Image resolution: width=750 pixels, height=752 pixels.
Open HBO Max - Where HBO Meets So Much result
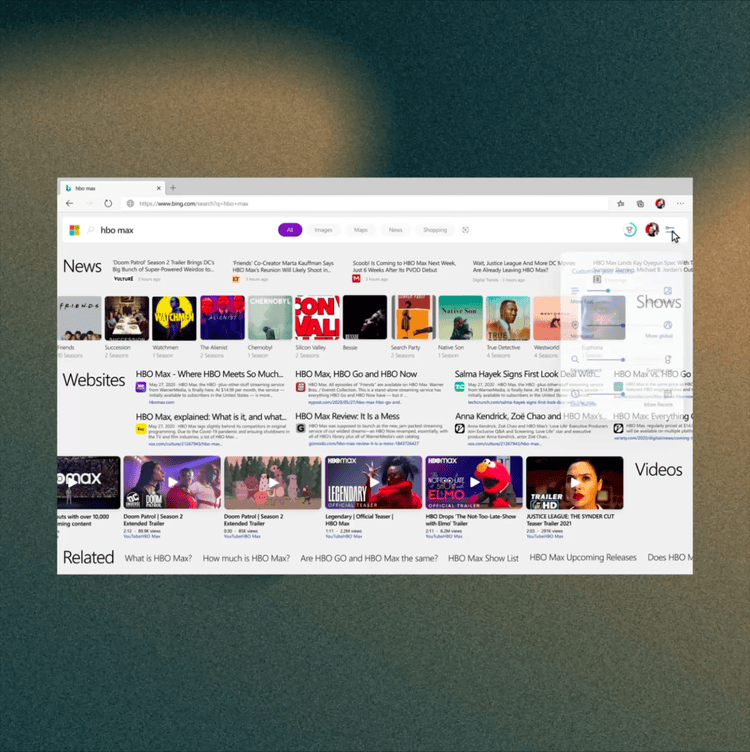pos(209,374)
